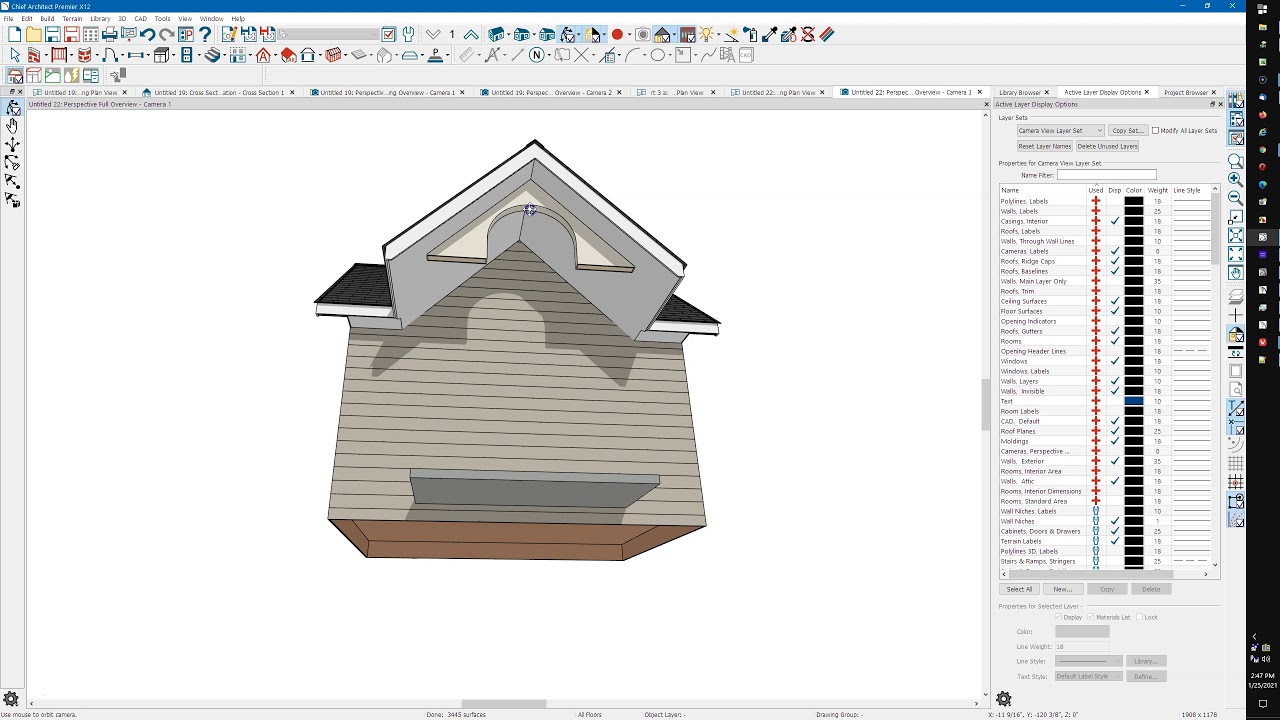This screenshot has width=1280, height=720.
Task: Go up one floor with chevron icon
Action: [471, 35]
